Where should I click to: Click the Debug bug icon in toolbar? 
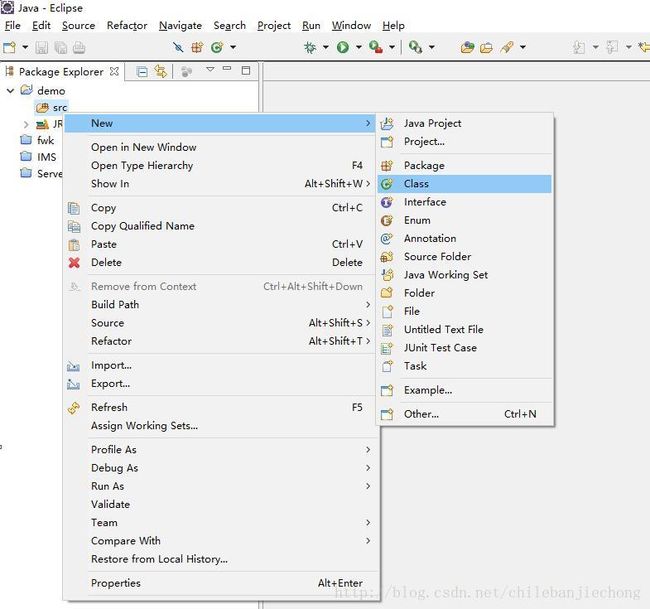310,47
